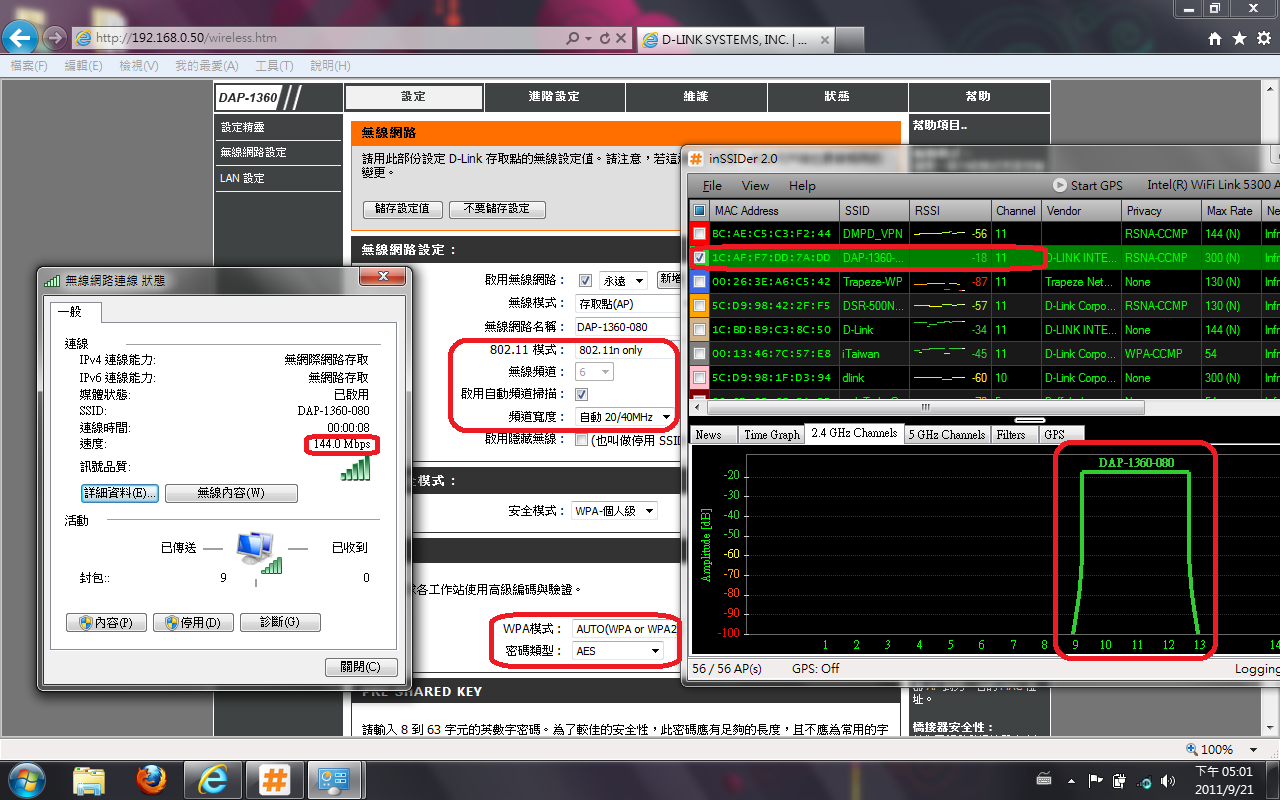Toggle 啟用無線網路 checkbox
Screen dimensions: 1280x800
click(585, 280)
